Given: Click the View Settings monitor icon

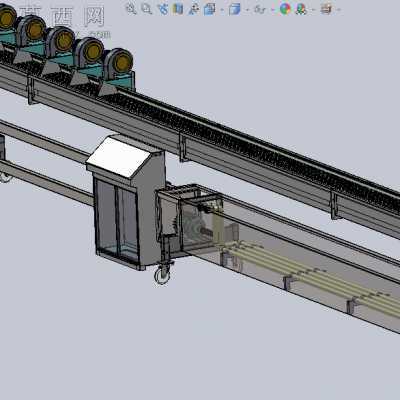Looking at the screenshot, I should pos(326,9).
